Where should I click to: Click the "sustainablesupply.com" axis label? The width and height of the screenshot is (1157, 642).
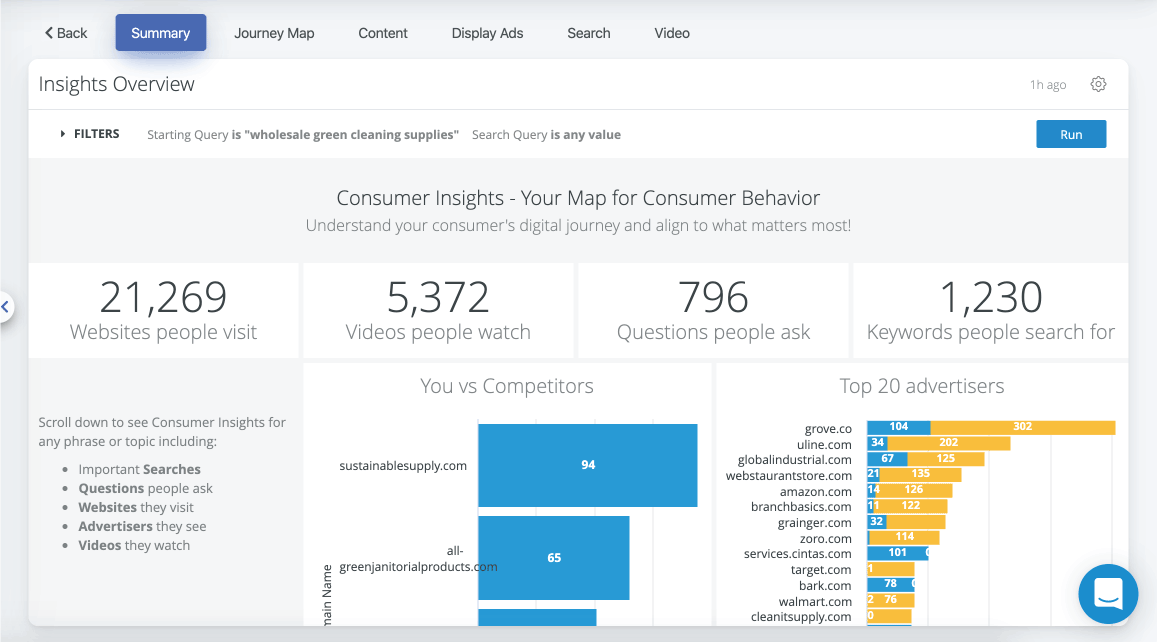403,466
